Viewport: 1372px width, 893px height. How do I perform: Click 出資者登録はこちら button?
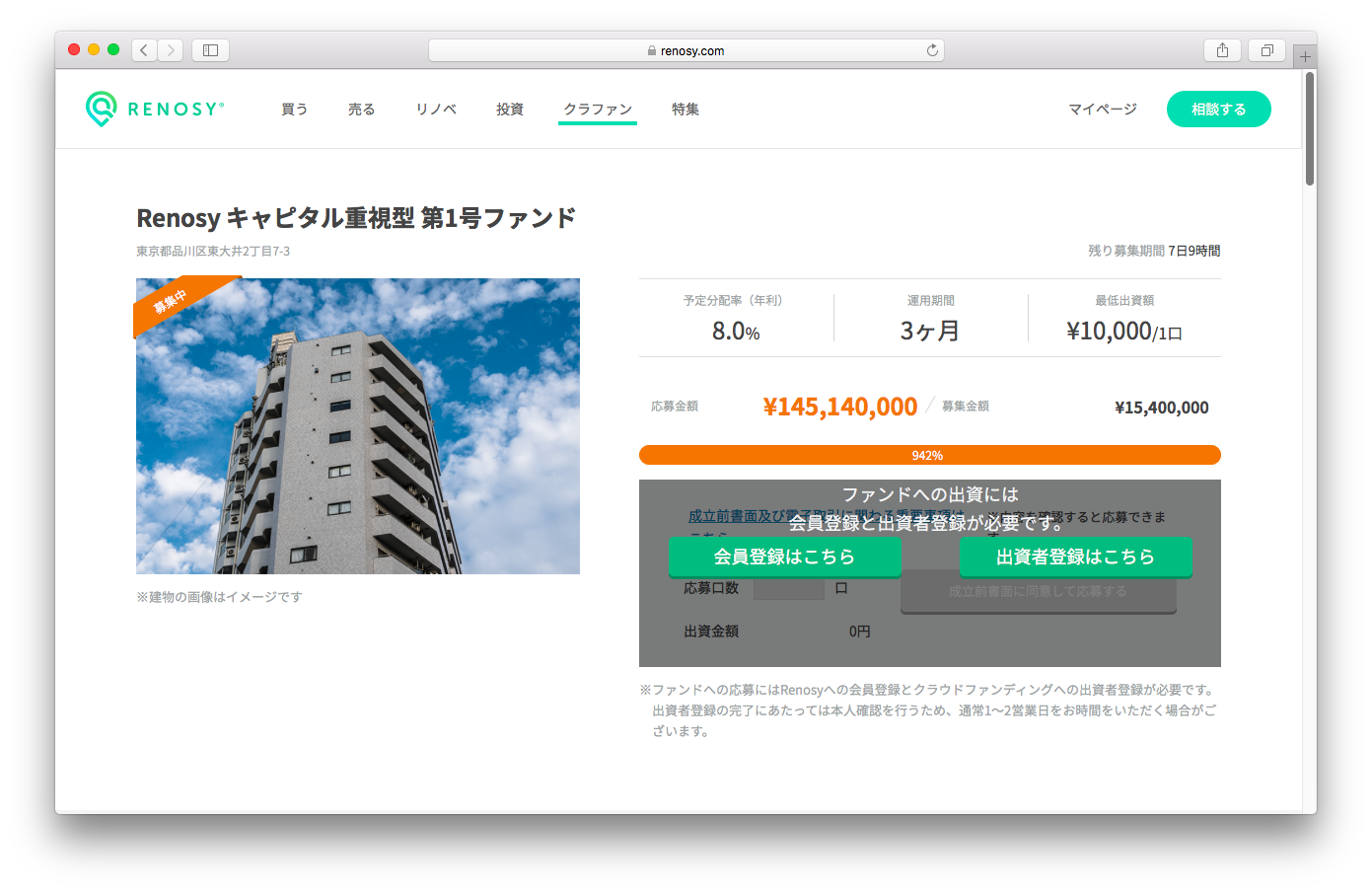point(1075,557)
